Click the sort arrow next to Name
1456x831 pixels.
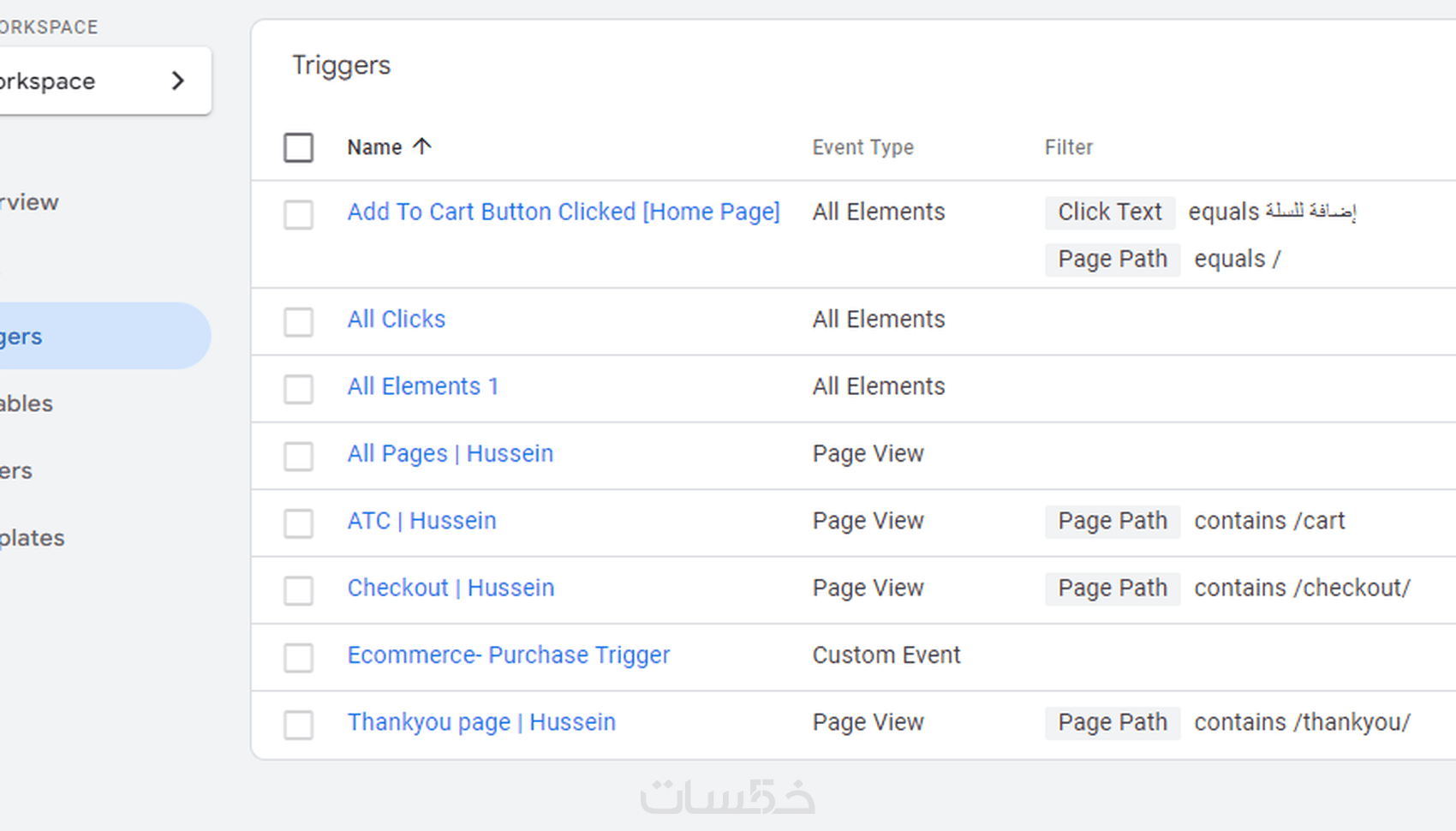421,146
